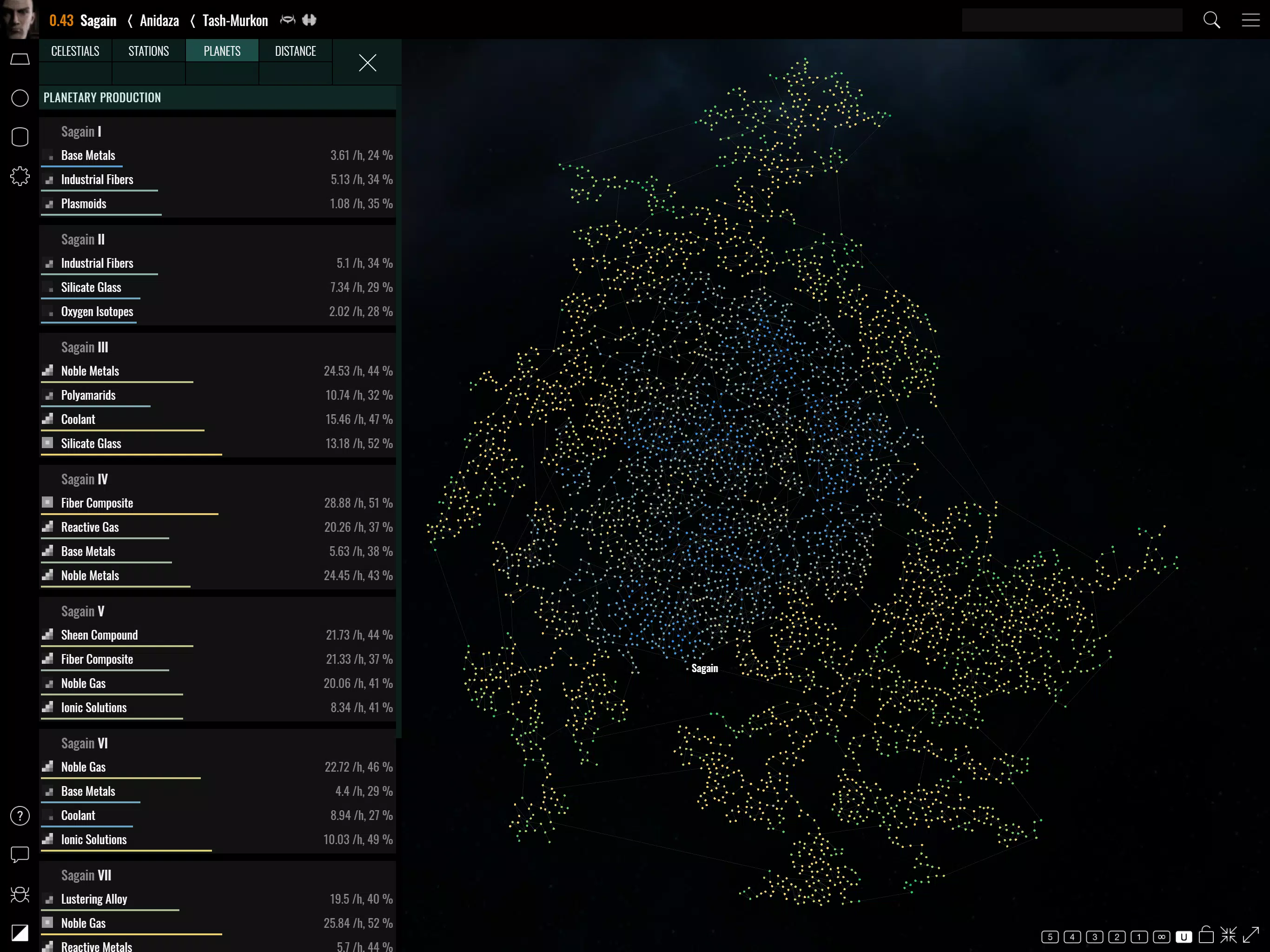
Task: Open the chat bubble icon in sidebar
Action: (x=20, y=854)
